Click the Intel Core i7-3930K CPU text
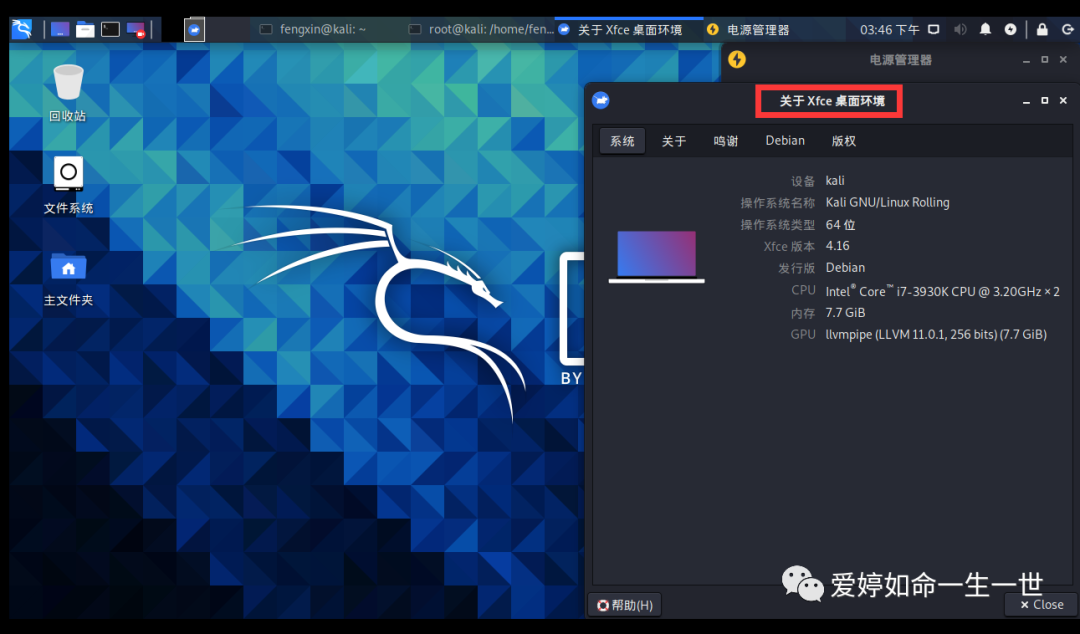Screen dimensions: 1080x634 pos(942,291)
